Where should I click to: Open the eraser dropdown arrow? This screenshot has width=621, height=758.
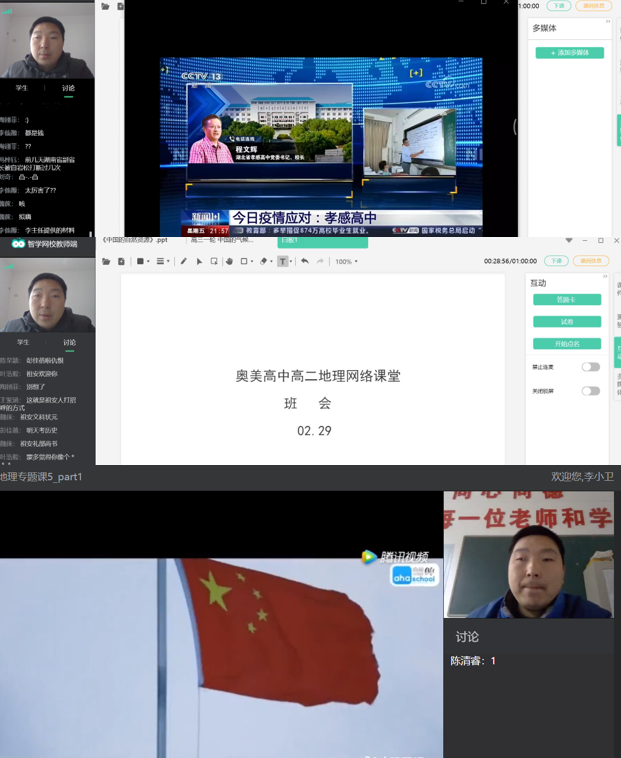coord(271,262)
